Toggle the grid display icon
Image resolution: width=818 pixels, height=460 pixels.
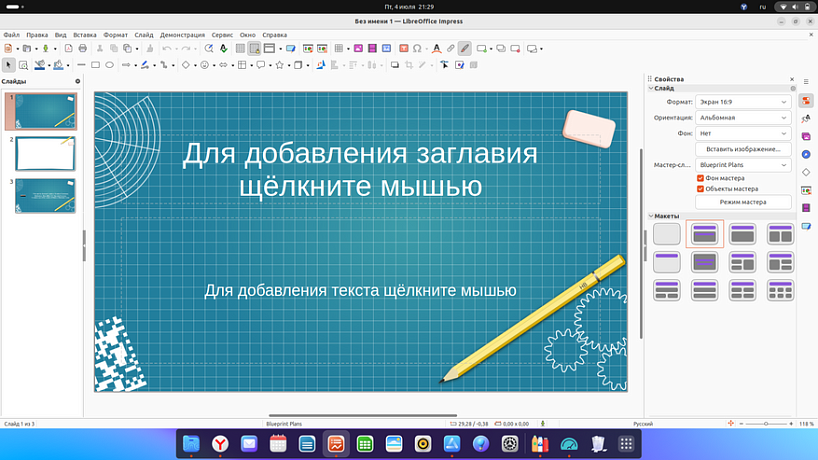point(240,48)
